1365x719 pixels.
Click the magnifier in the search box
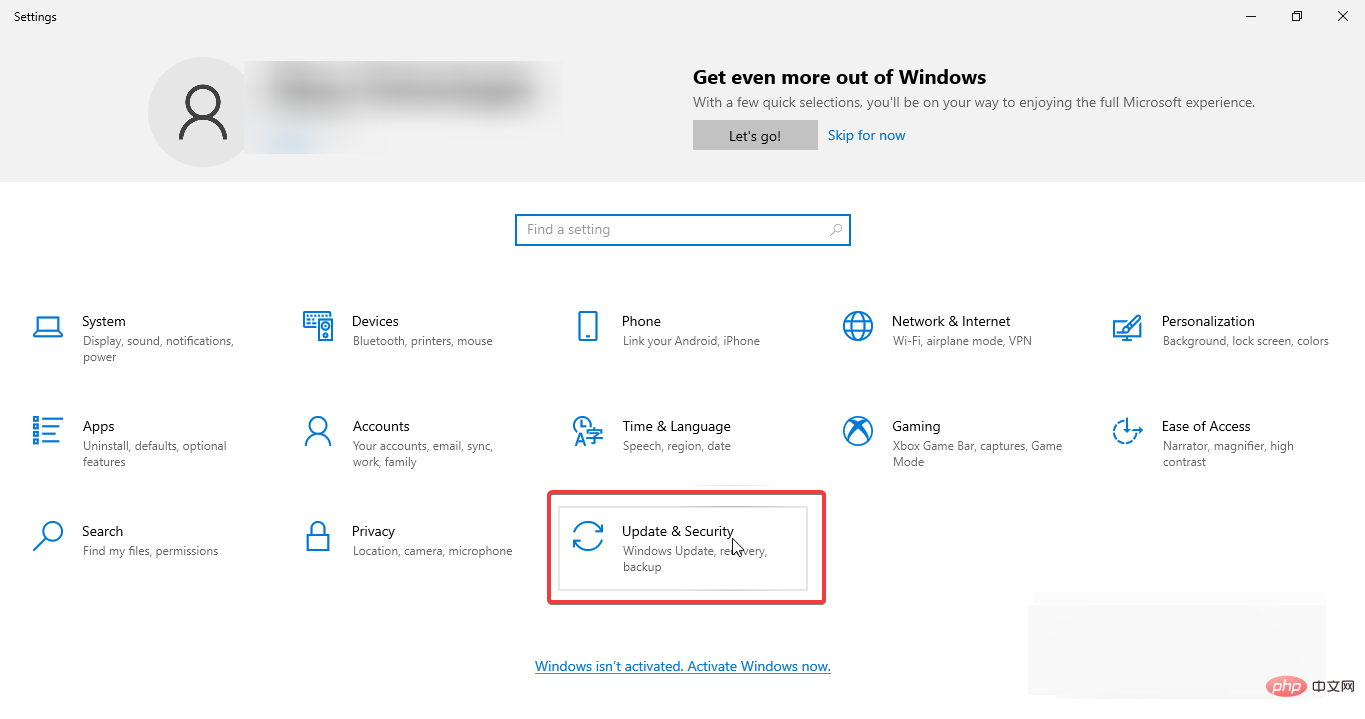click(836, 229)
